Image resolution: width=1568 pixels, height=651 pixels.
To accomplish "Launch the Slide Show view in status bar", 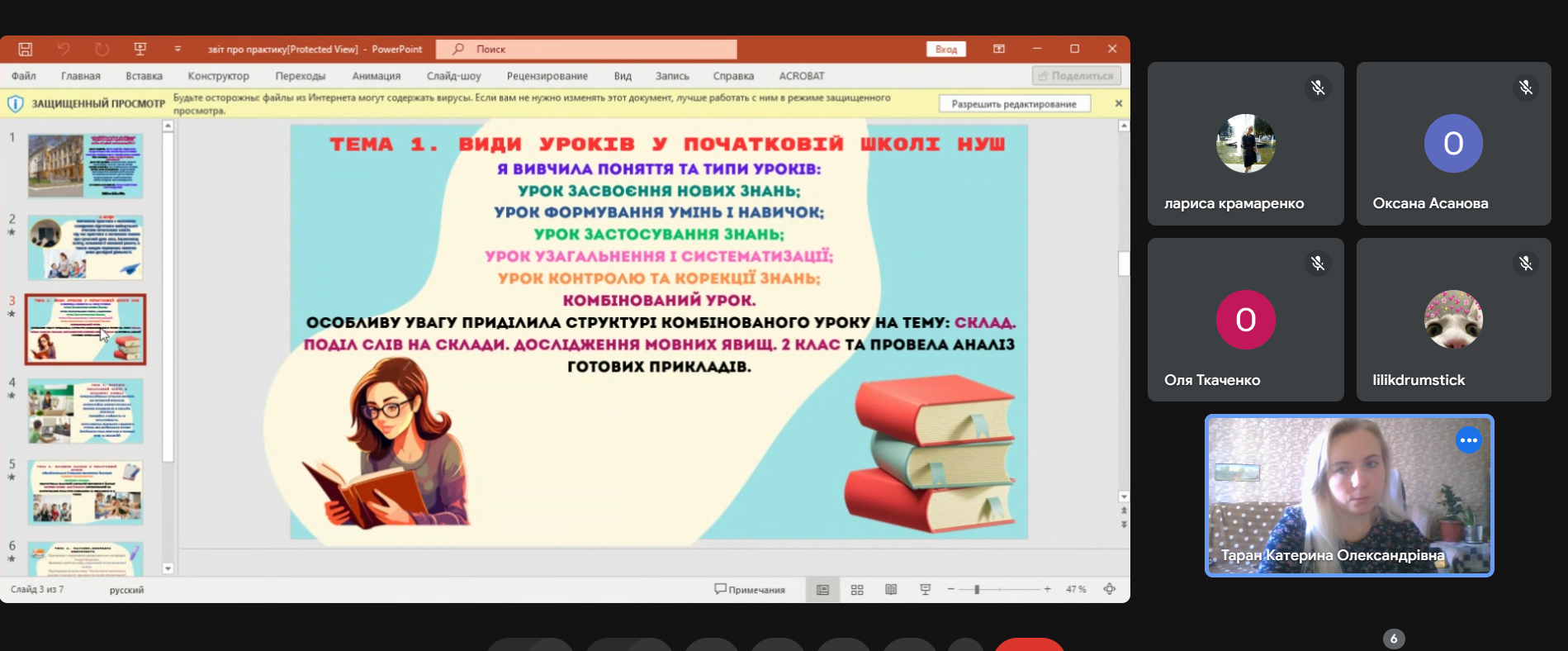I will pos(925,589).
